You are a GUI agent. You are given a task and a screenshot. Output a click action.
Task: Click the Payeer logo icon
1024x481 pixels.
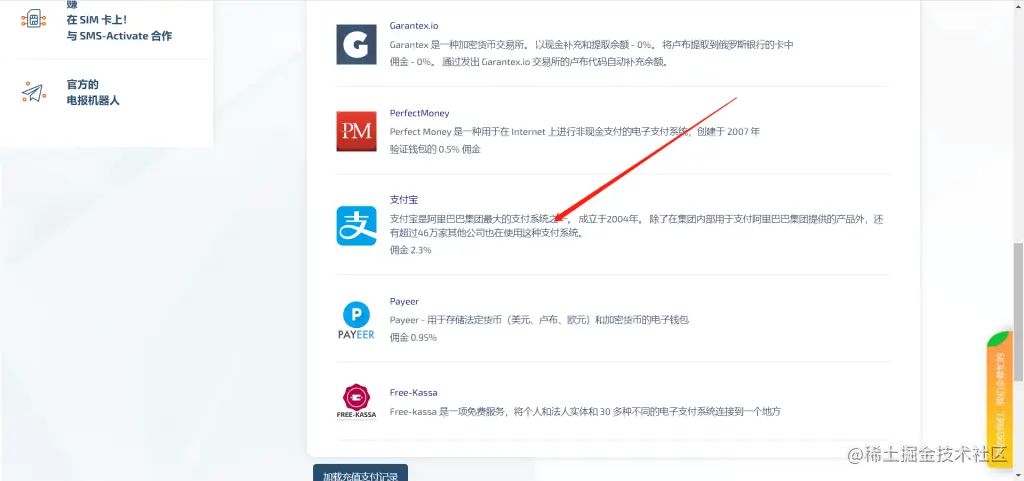coord(356,320)
